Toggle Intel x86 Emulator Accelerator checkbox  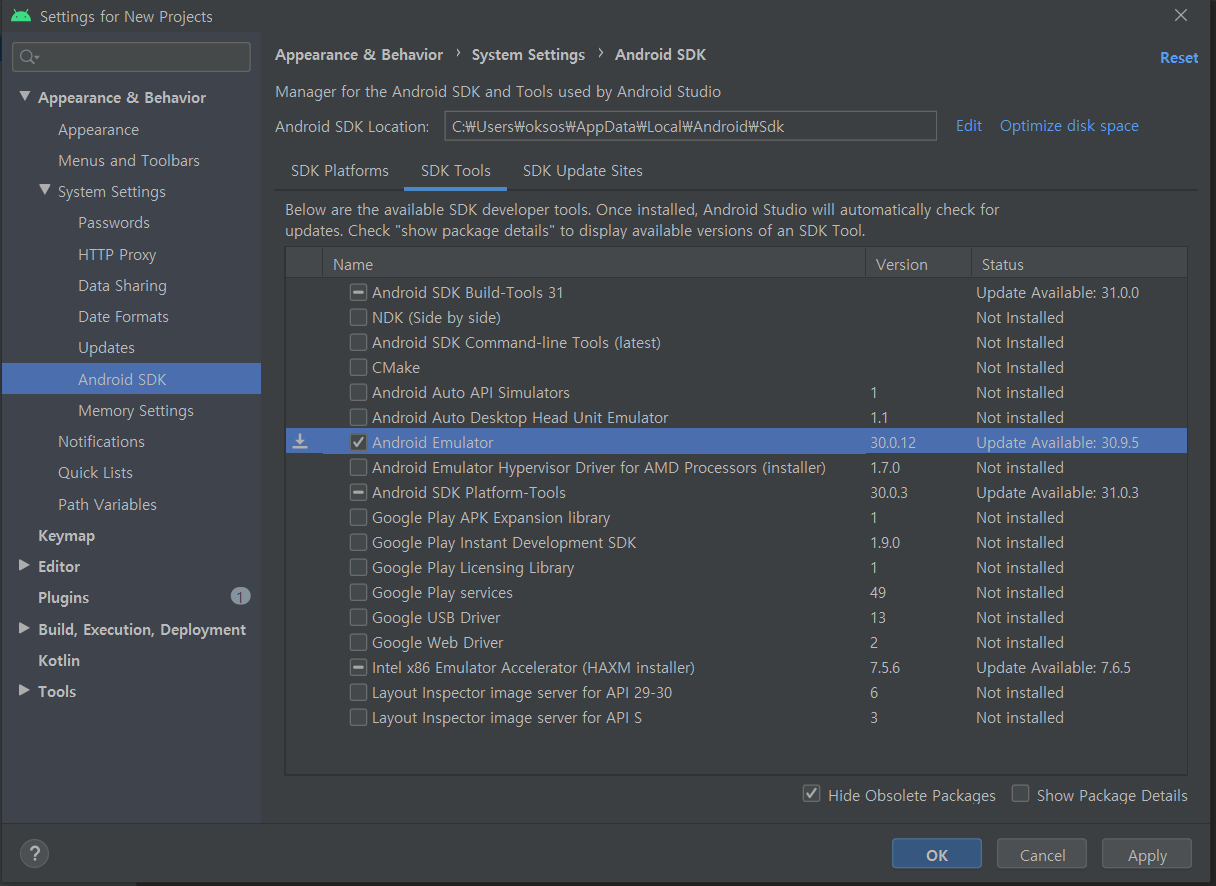click(x=358, y=668)
